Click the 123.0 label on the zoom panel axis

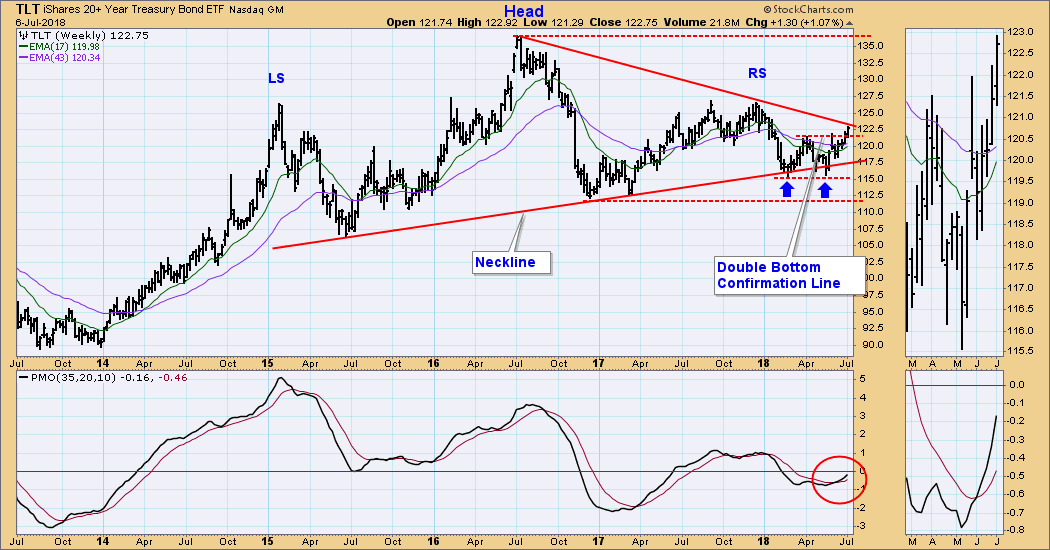(x=1021, y=31)
